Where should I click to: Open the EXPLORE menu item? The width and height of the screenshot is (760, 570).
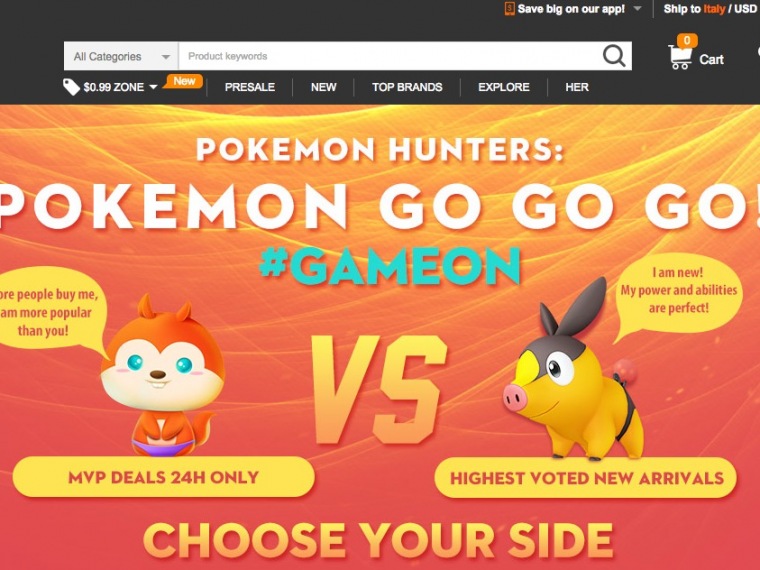pyautogui.click(x=504, y=87)
